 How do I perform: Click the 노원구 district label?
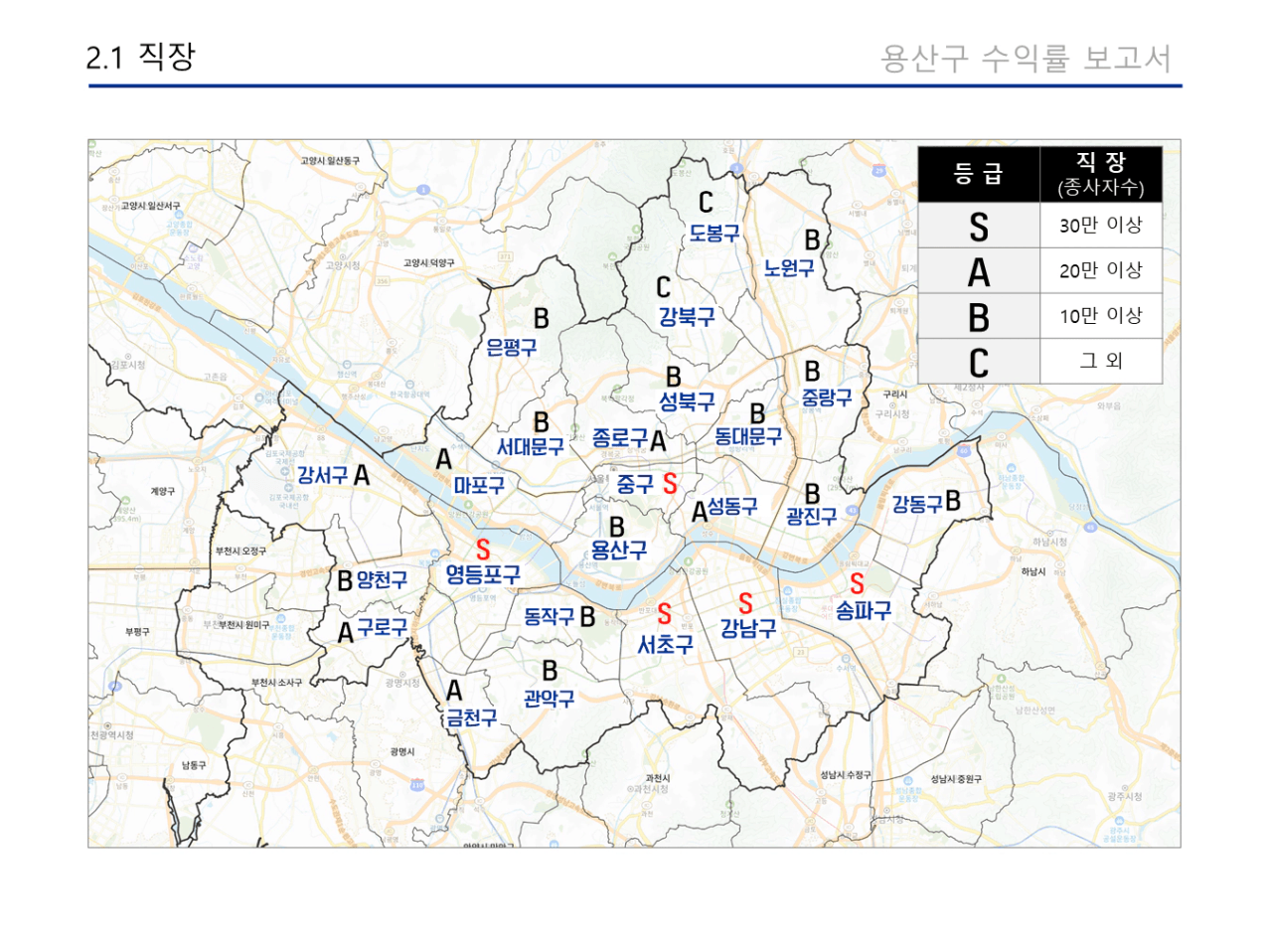pyautogui.click(x=789, y=268)
